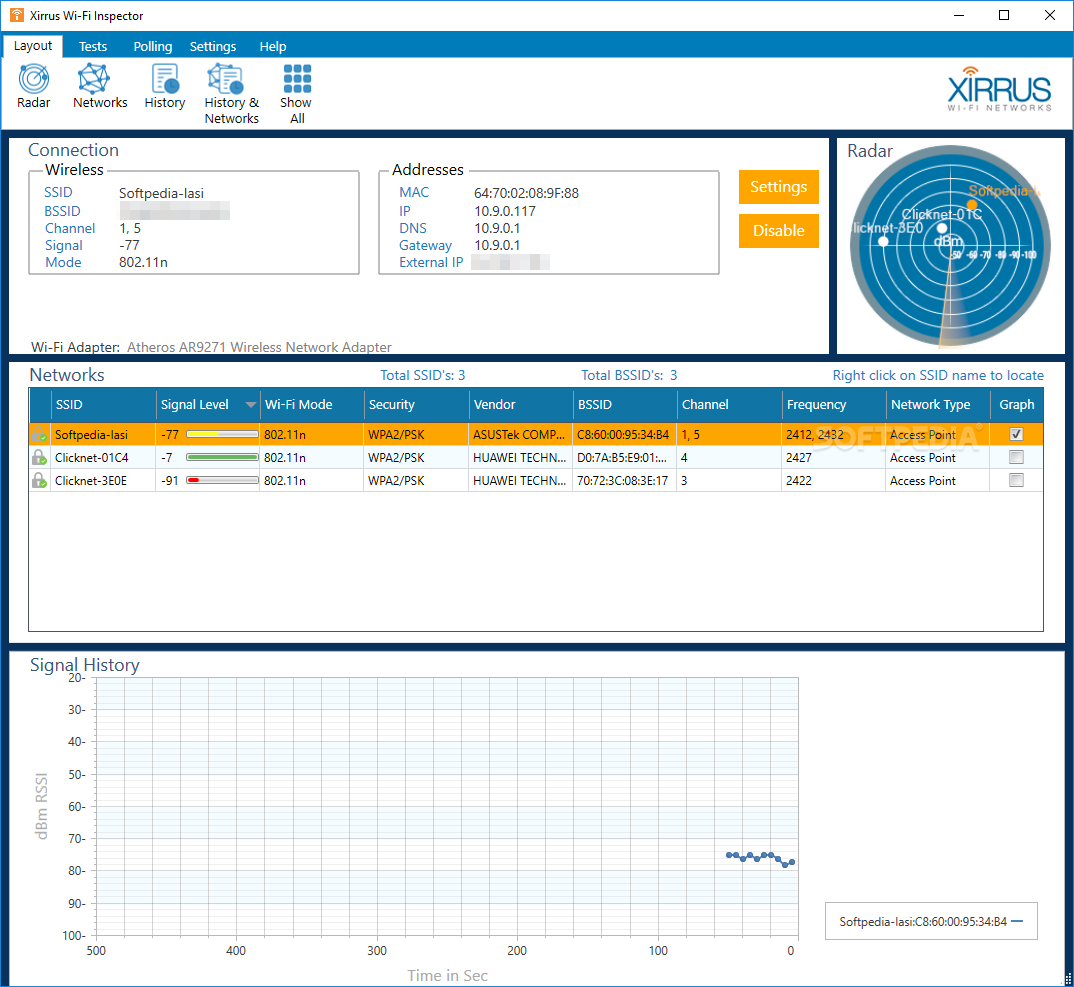The height and width of the screenshot is (987, 1074).
Task: Sort by Frequency column header
Action: tap(834, 405)
